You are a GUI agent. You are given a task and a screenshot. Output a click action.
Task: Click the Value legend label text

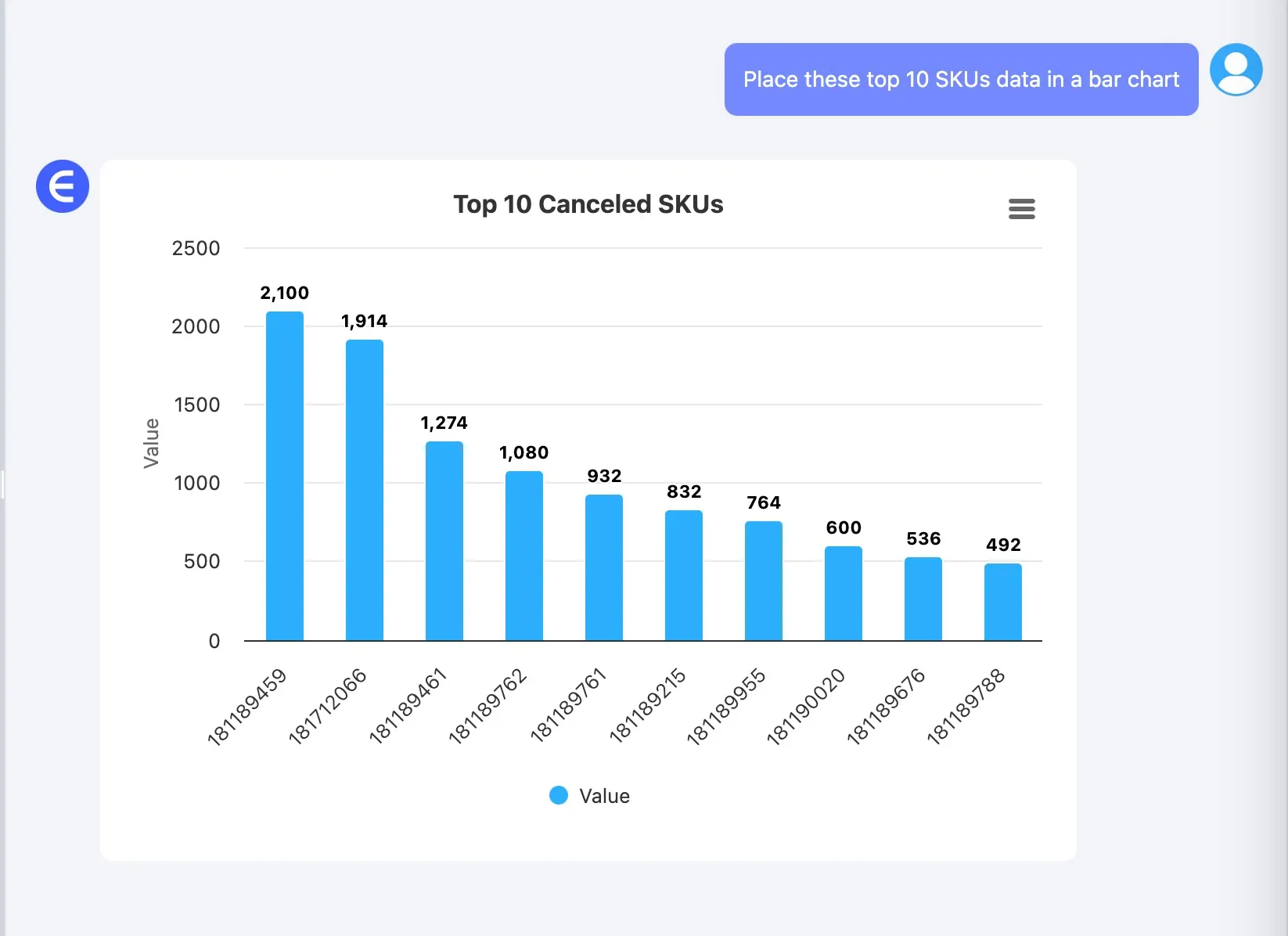604,795
